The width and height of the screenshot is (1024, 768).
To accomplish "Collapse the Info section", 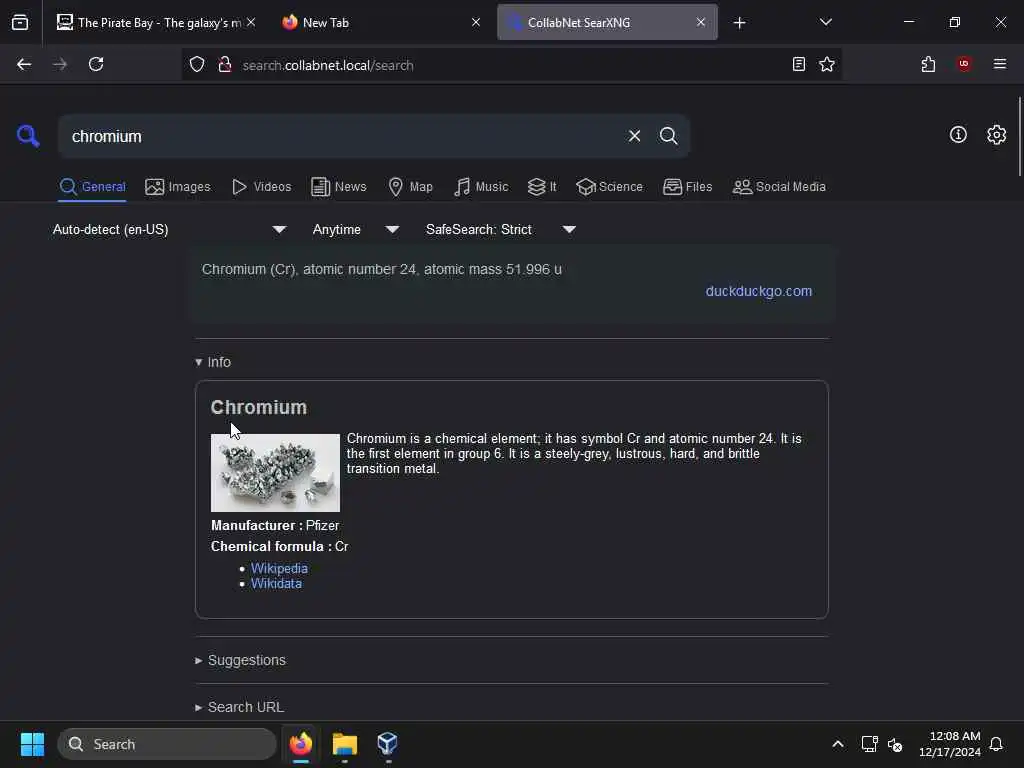I will coord(213,362).
